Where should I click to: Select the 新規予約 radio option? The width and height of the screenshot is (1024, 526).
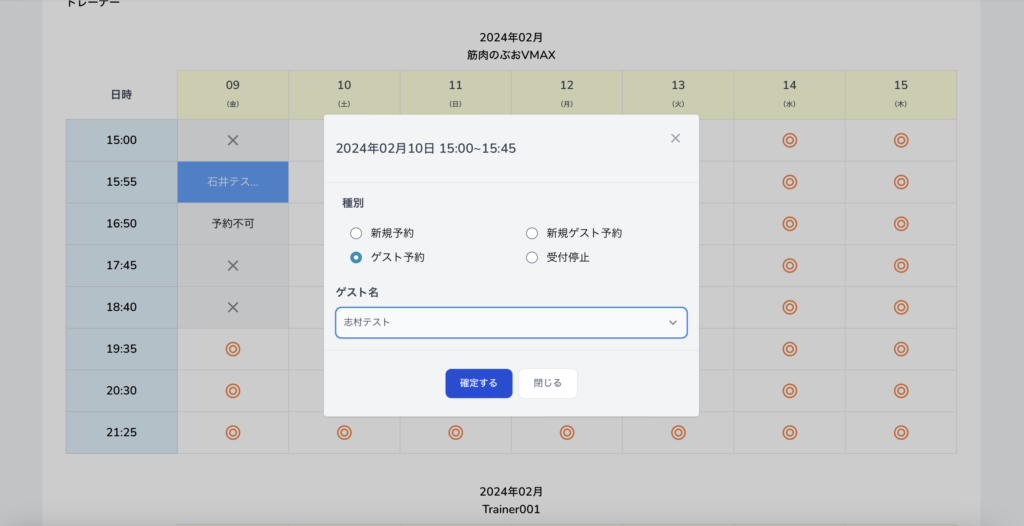(x=356, y=233)
